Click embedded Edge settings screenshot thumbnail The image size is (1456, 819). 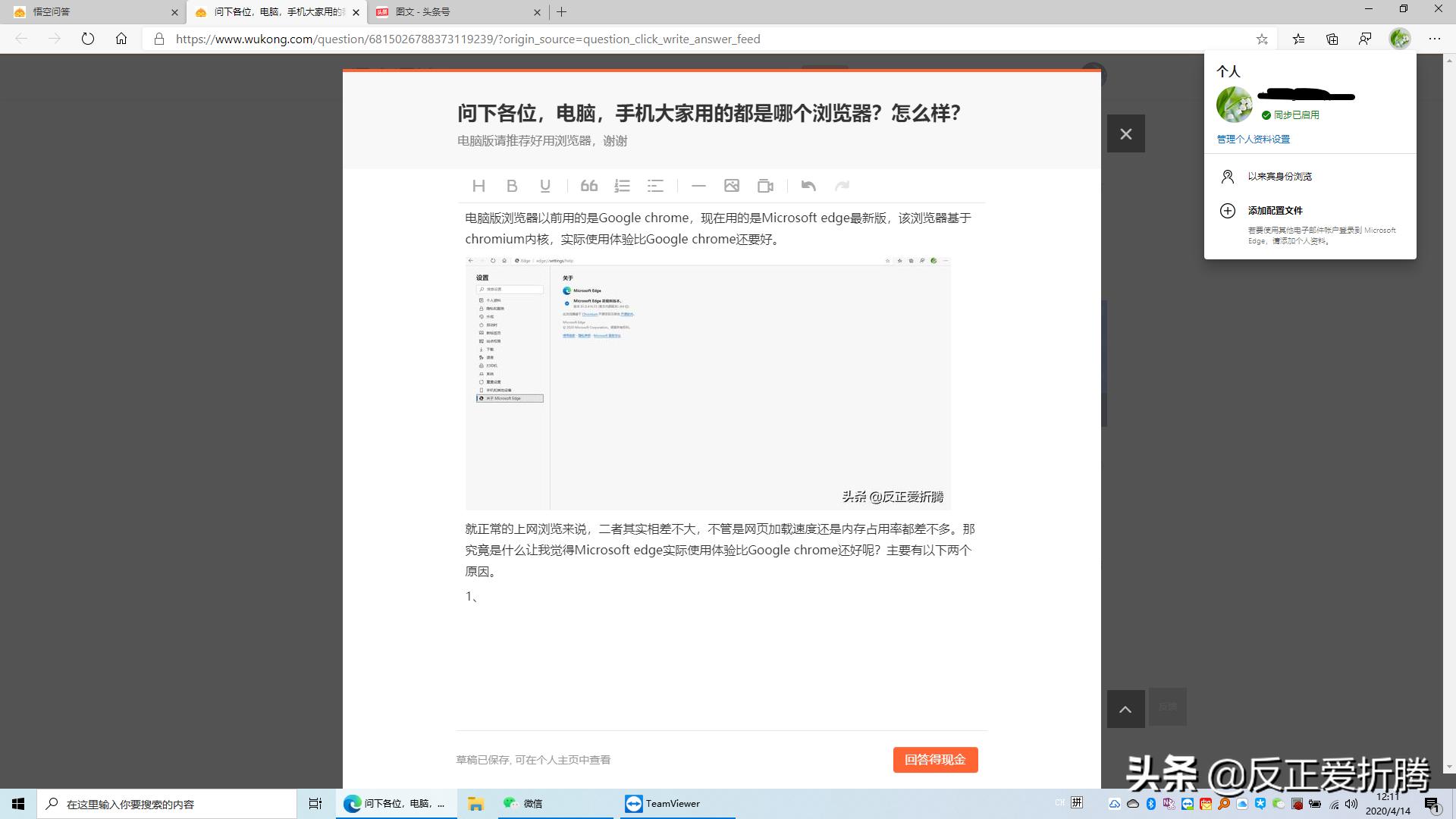708,383
